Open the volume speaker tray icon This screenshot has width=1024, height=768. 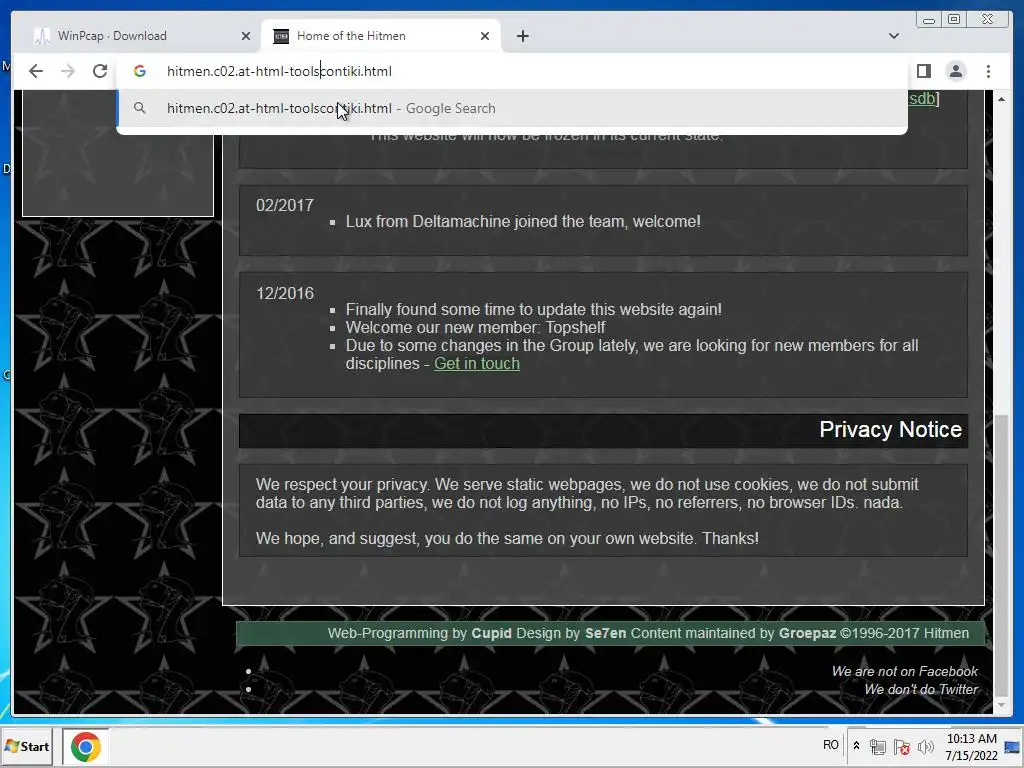pos(925,746)
